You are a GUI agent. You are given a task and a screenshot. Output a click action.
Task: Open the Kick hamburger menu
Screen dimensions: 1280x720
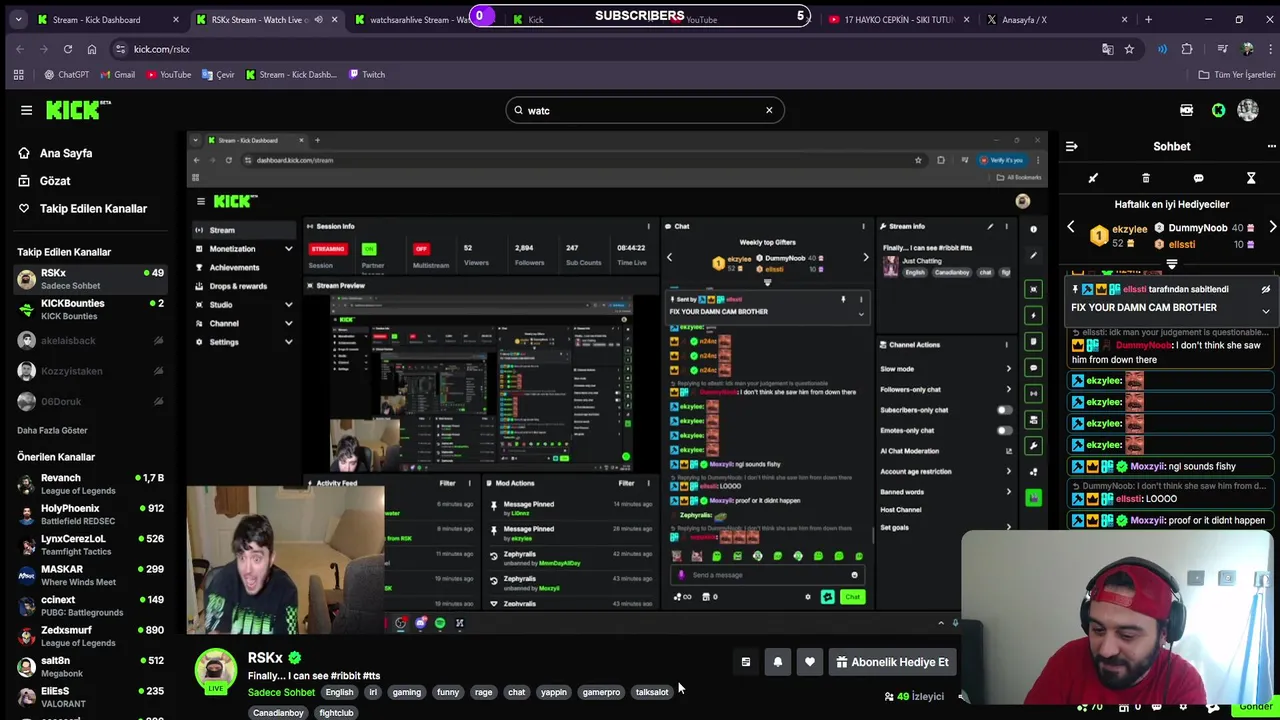click(27, 110)
